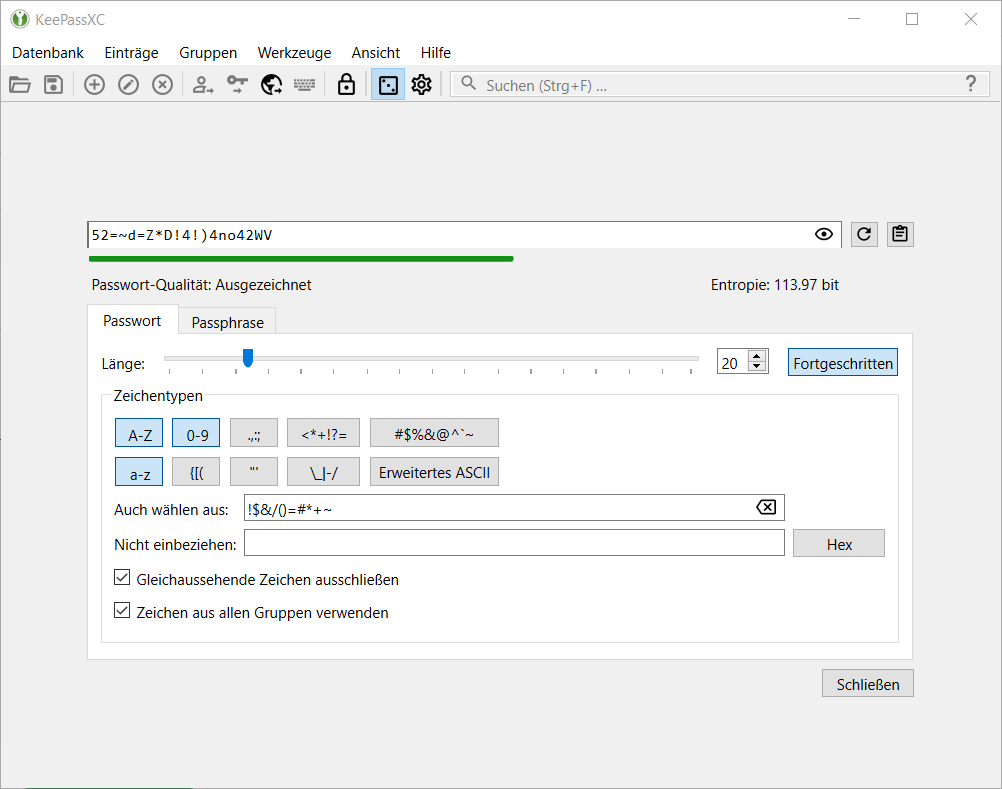Toggle digits 0-9 characters

(196, 433)
